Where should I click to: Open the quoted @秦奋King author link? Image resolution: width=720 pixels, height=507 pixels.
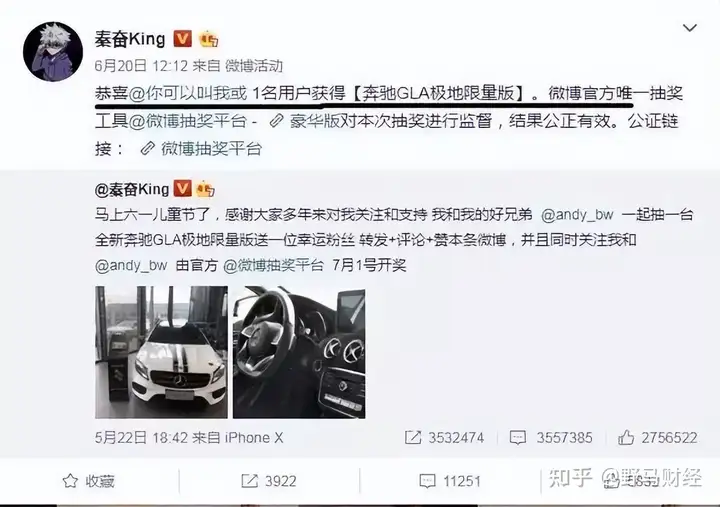(x=132, y=189)
